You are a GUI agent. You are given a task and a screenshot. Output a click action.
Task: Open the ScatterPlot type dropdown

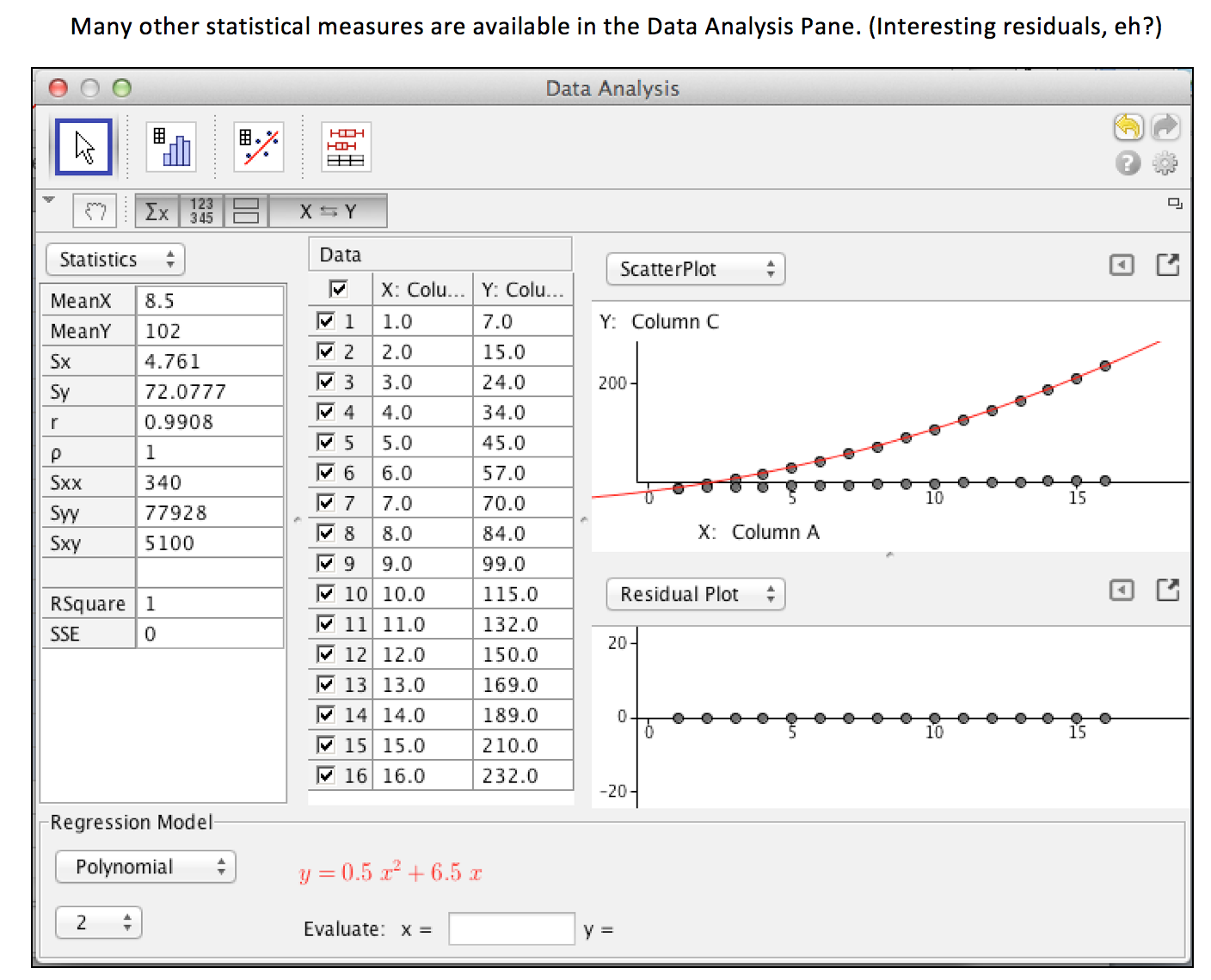tap(695, 269)
